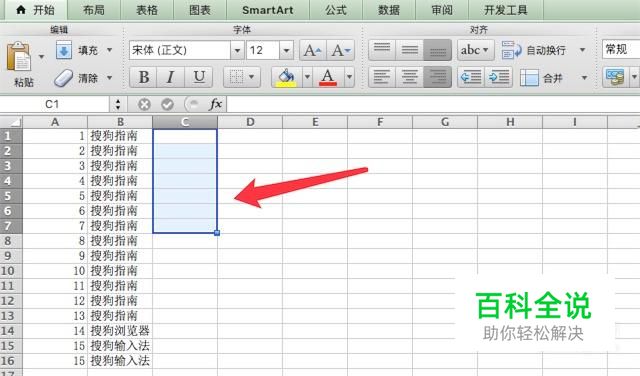Confirm entry with the checkmark icon

[167, 105]
